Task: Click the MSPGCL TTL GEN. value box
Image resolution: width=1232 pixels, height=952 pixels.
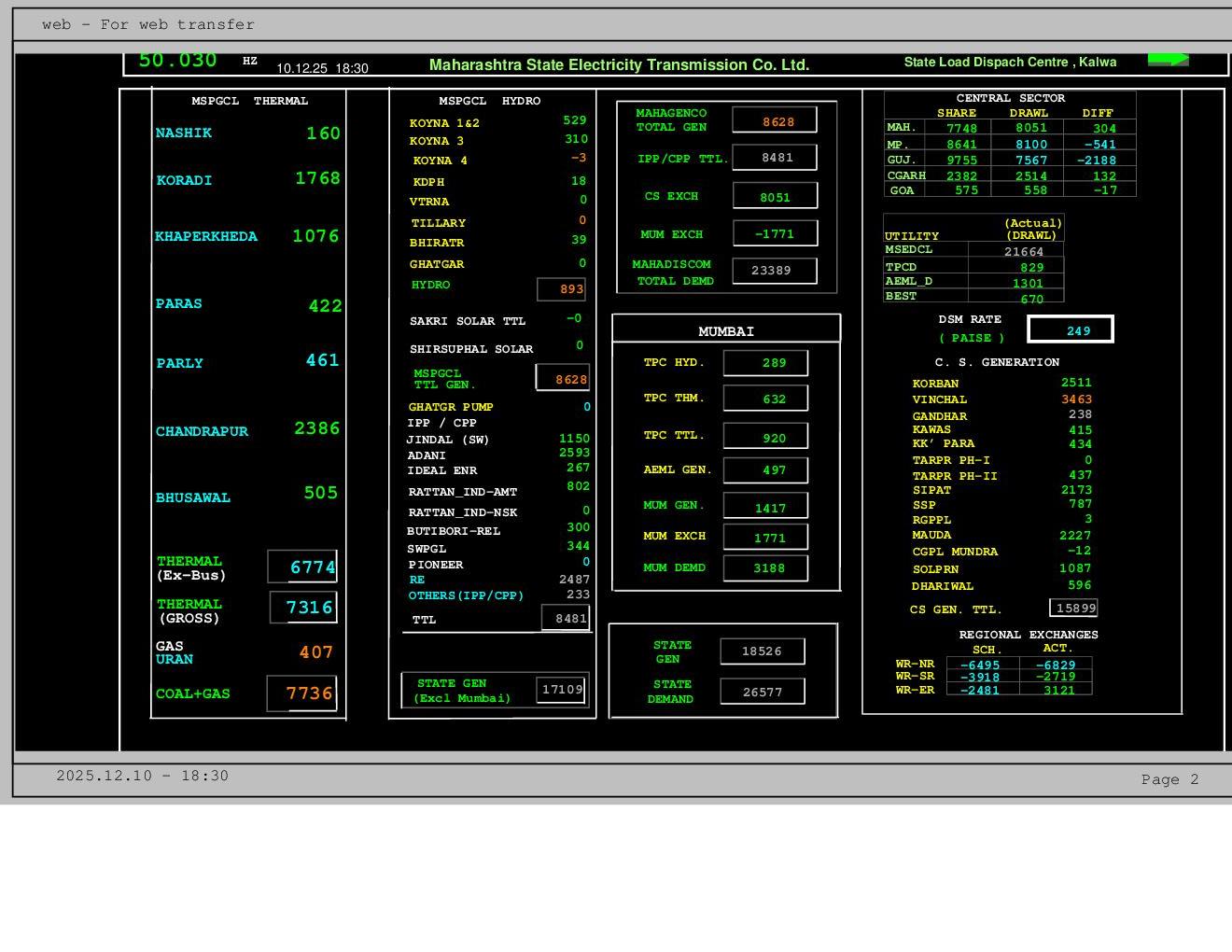Action: tap(563, 379)
